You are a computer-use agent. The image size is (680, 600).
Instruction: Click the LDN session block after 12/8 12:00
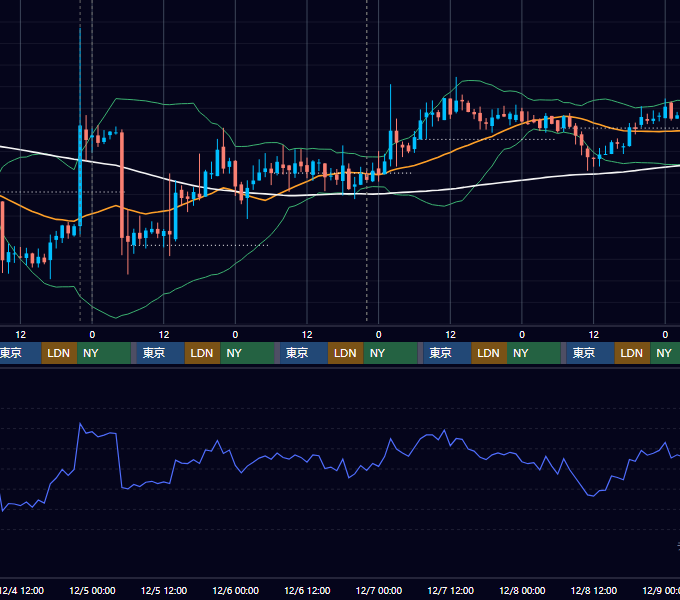[x=632, y=353]
